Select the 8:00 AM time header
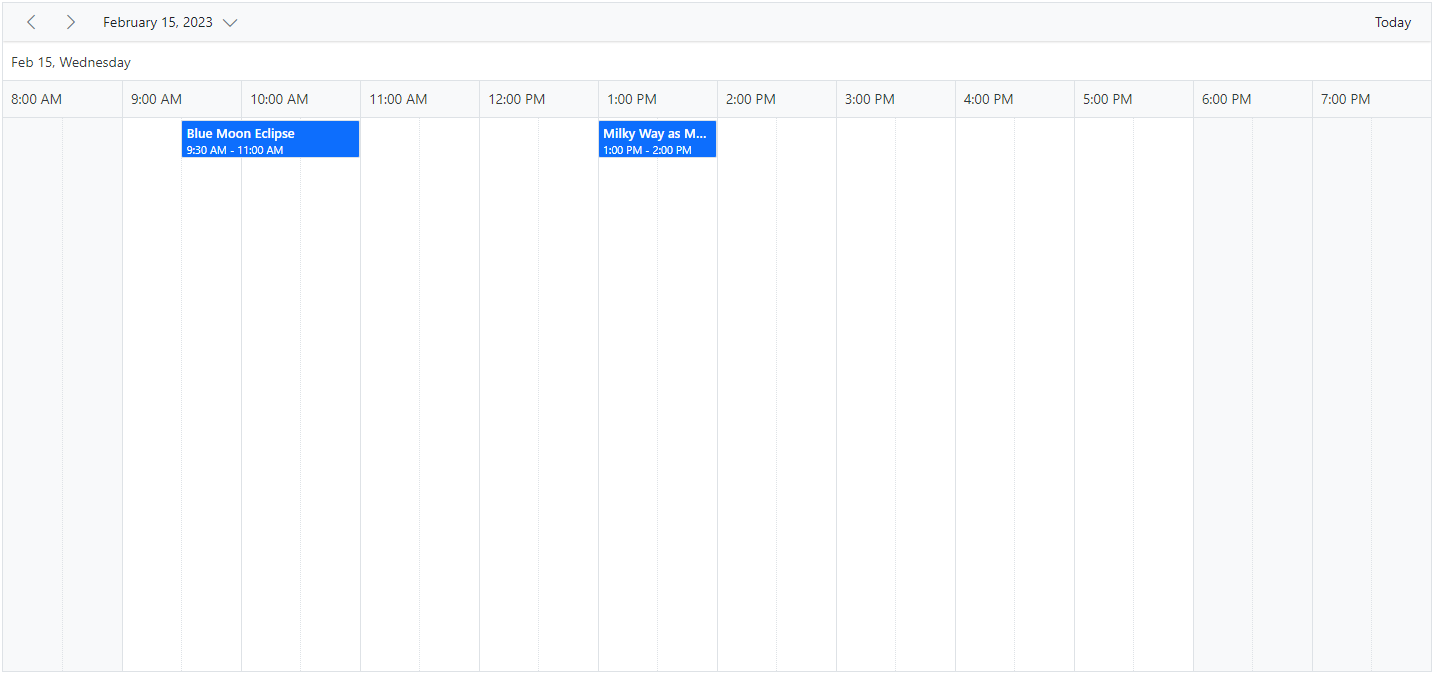The width and height of the screenshot is (1435, 674). click(x=63, y=99)
